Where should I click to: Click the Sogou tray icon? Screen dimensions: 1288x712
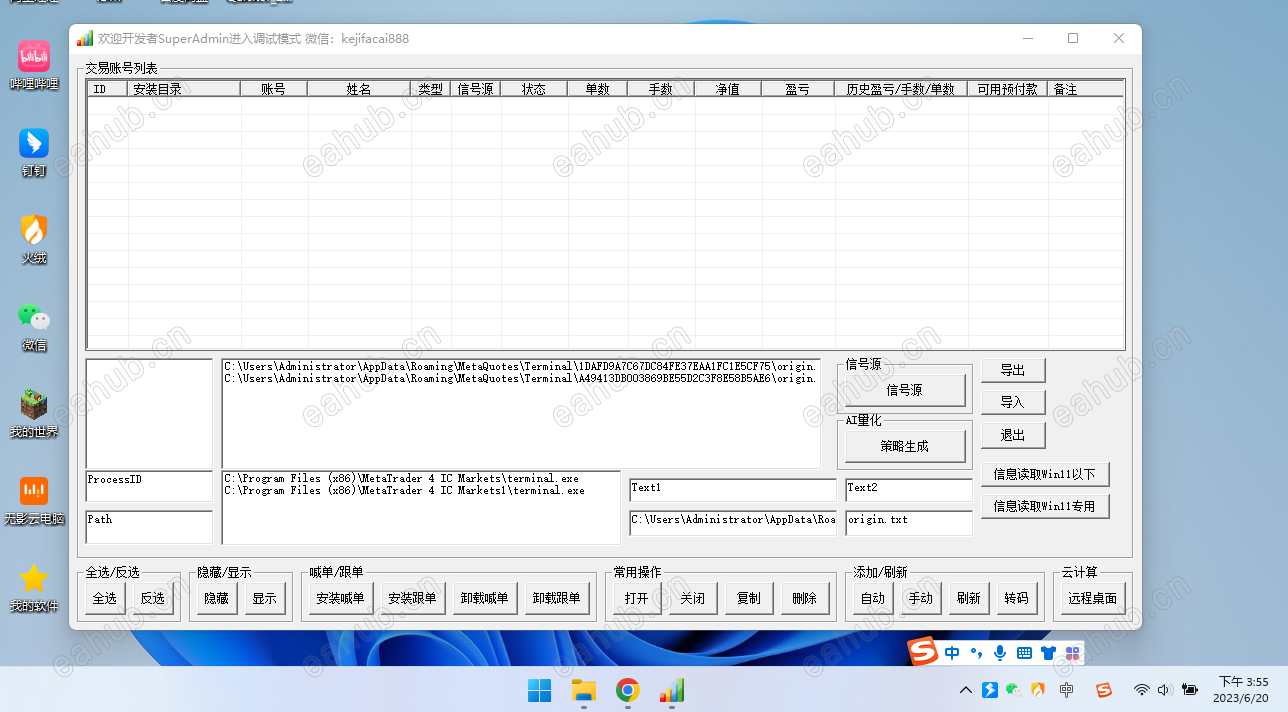click(x=1104, y=690)
